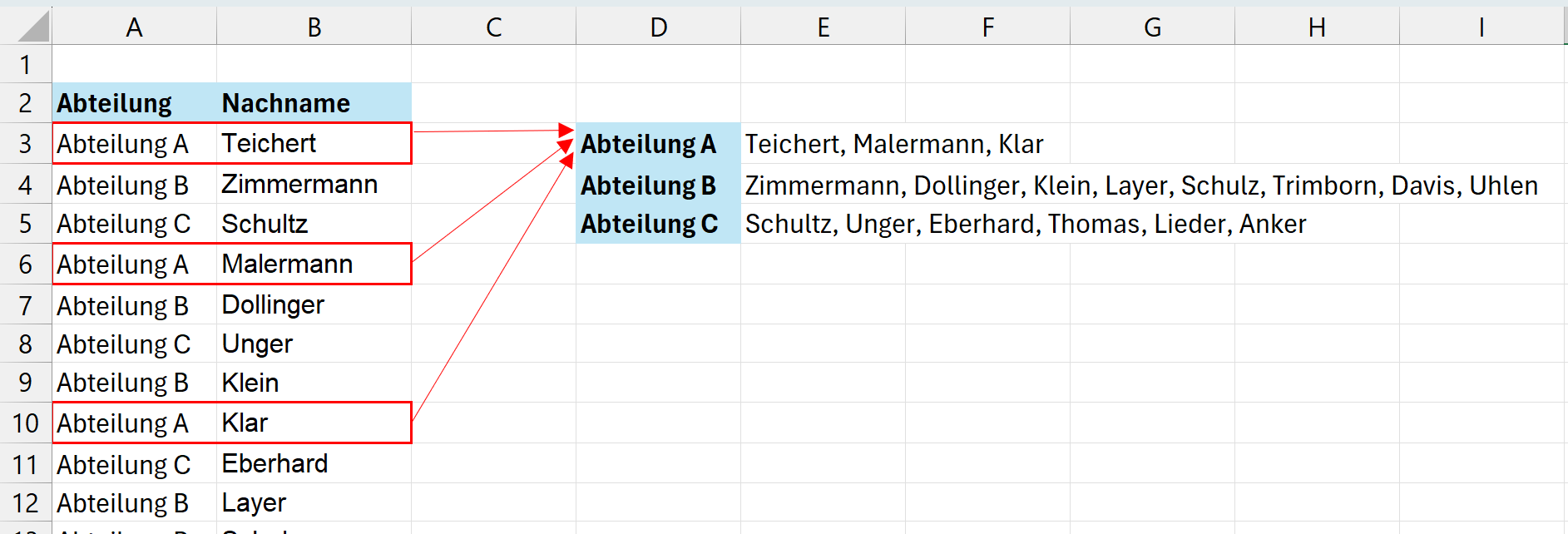The width and height of the screenshot is (1568, 534).
Task: Click the Abteilung header cell
Action: (x=134, y=103)
